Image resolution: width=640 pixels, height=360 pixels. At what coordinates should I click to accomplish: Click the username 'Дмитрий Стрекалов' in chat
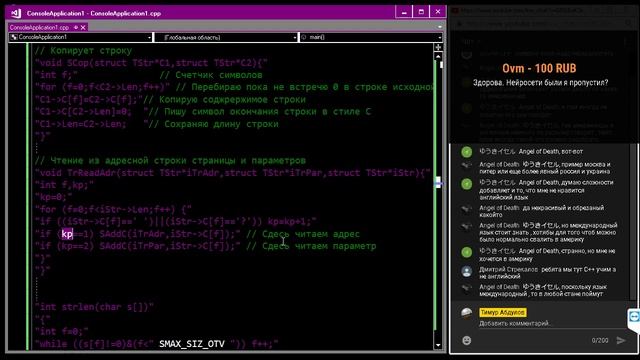509,269
